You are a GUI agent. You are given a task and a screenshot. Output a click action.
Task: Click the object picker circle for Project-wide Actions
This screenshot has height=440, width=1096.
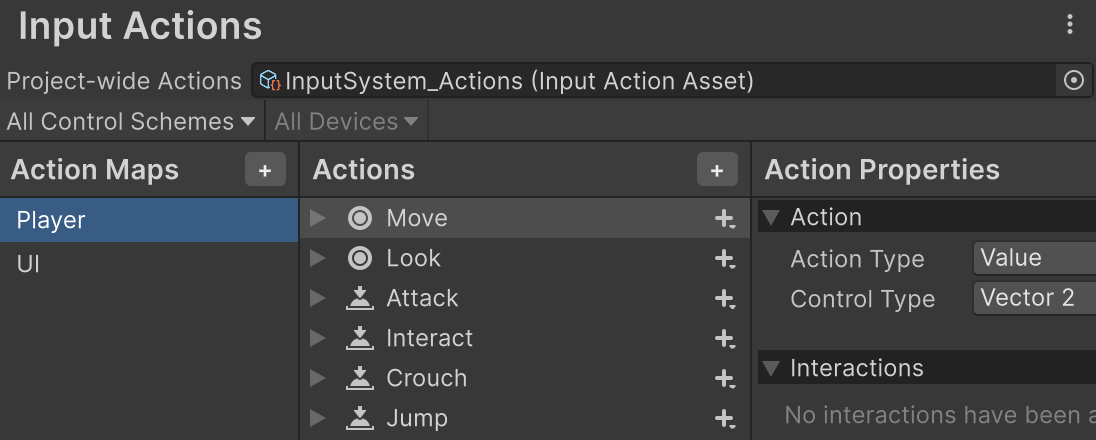click(x=1074, y=81)
